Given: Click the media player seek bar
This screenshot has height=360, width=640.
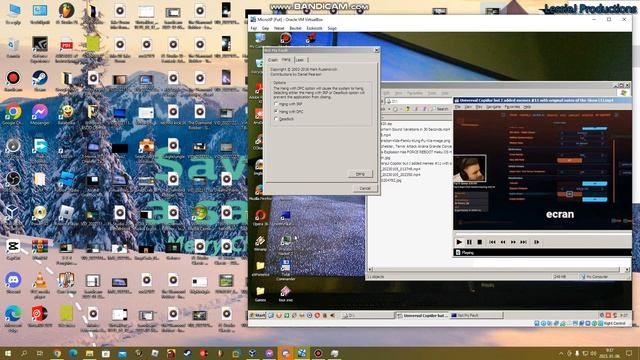Looking at the screenshot, I should click(543, 233).
